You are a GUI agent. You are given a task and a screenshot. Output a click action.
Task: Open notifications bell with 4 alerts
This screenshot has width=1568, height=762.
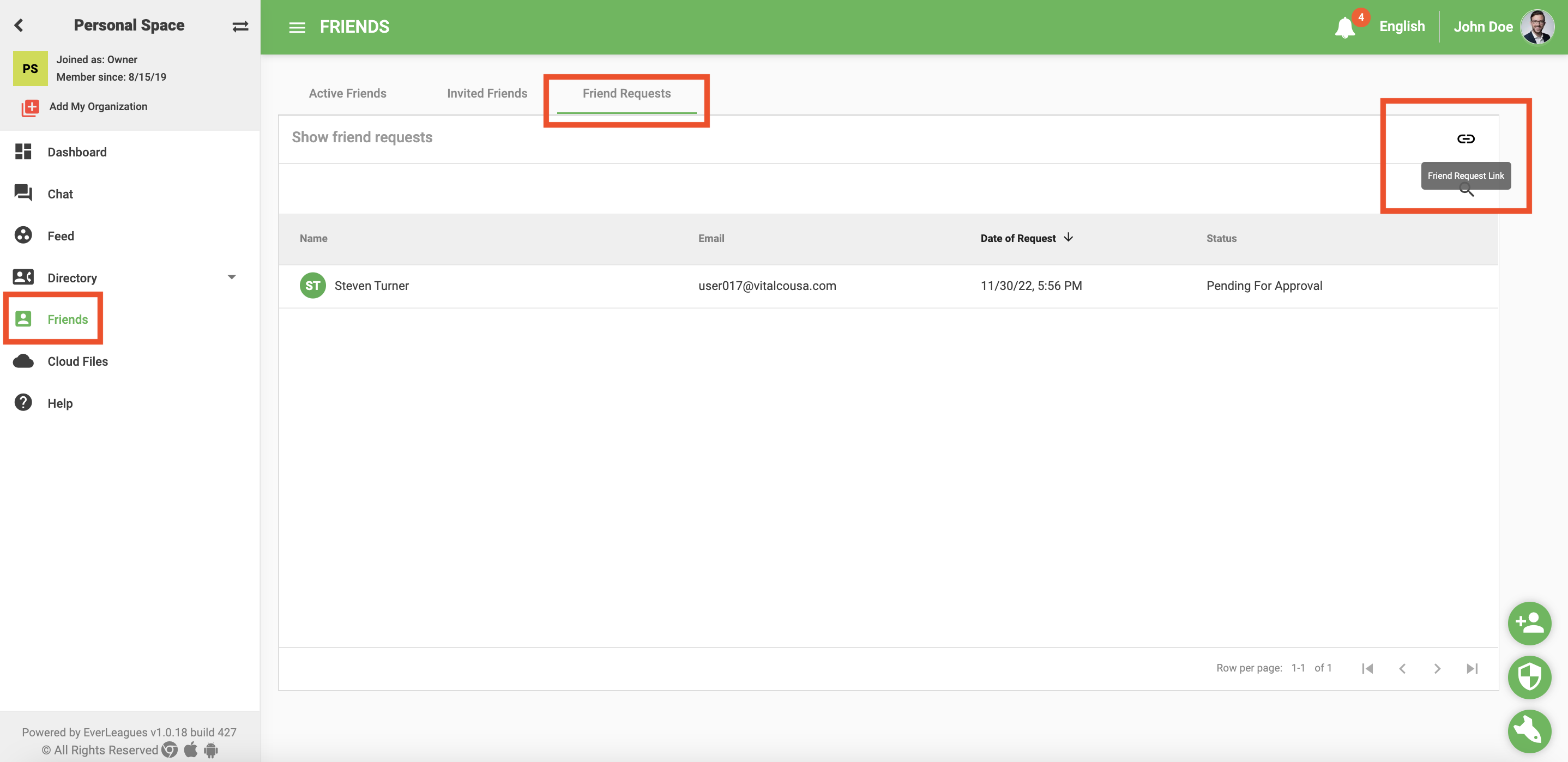1344,27
